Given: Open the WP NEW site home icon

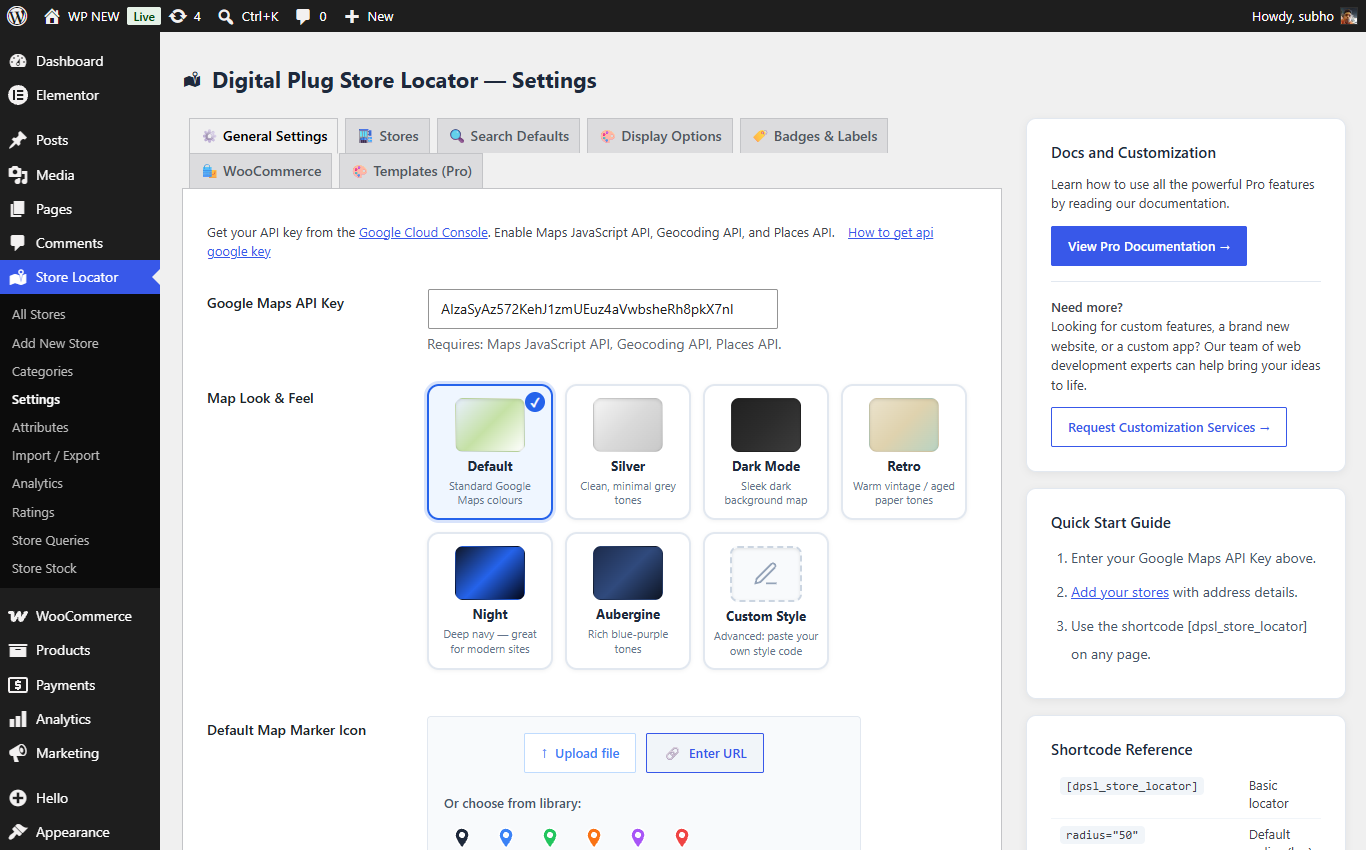Looking at the screenshot, I should pos(52,16).
